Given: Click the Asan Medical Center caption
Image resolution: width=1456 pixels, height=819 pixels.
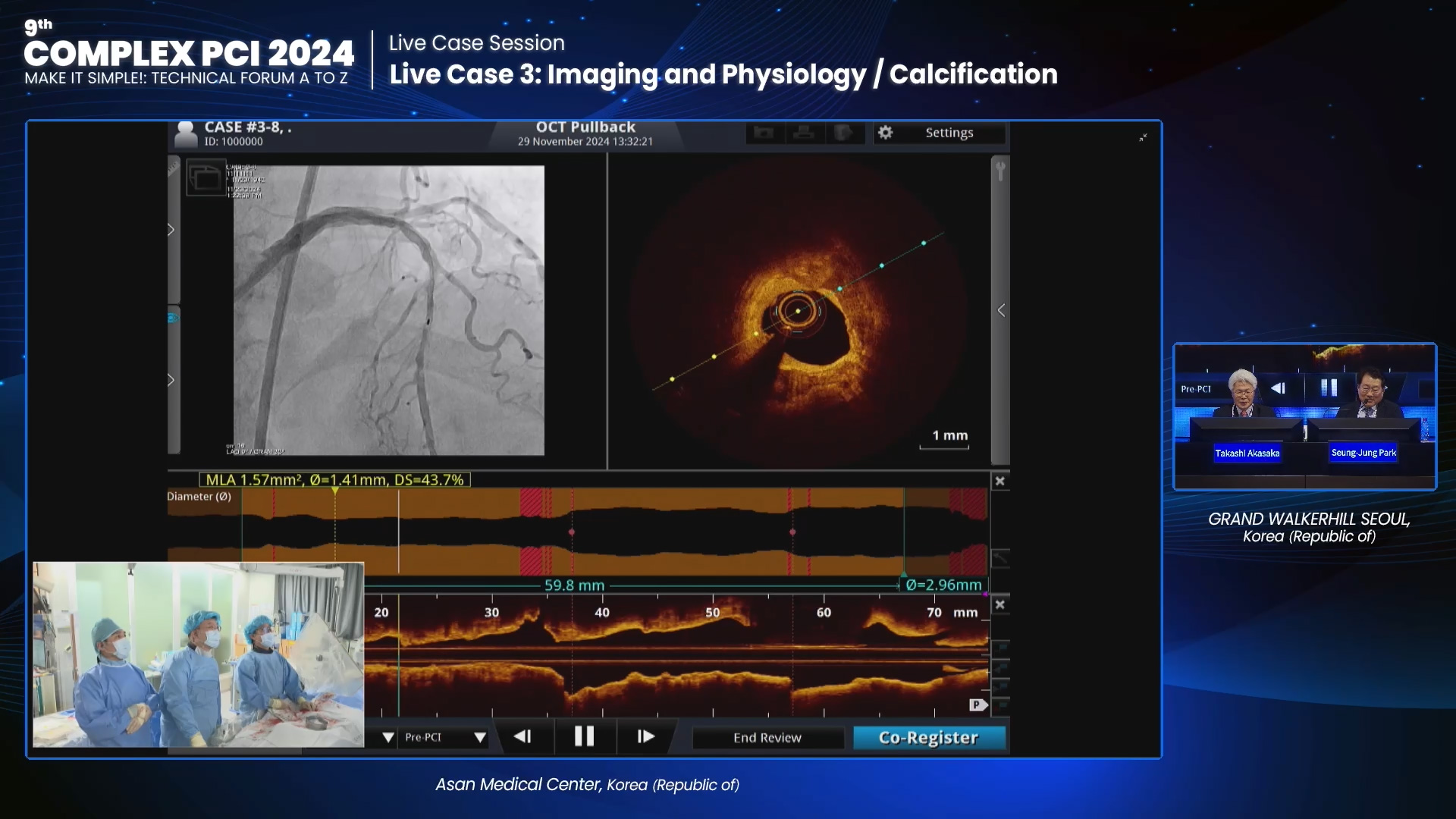Looking at the screenshot, I should click(587, 784).
